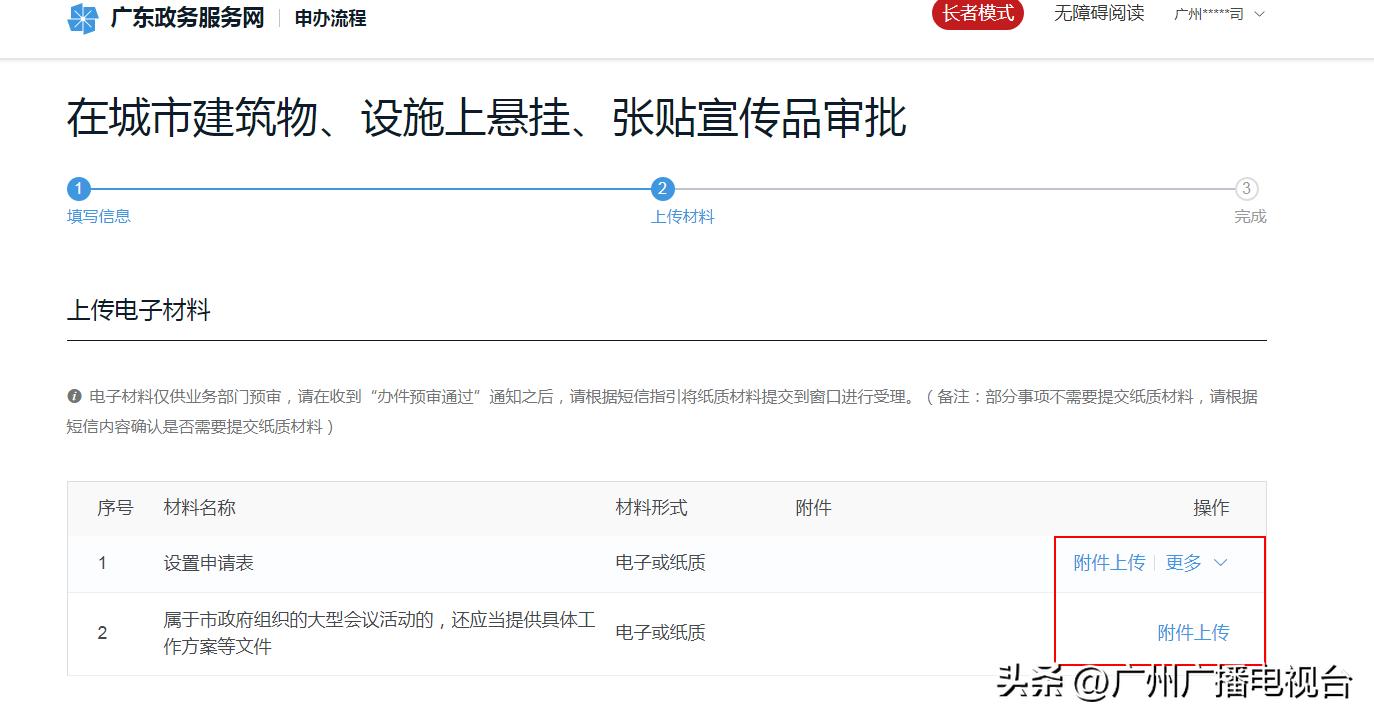1374x720 pixels.
Task: Expand the 更多 dropdown for 设置申请表
Action: (x=1184, y=563)
